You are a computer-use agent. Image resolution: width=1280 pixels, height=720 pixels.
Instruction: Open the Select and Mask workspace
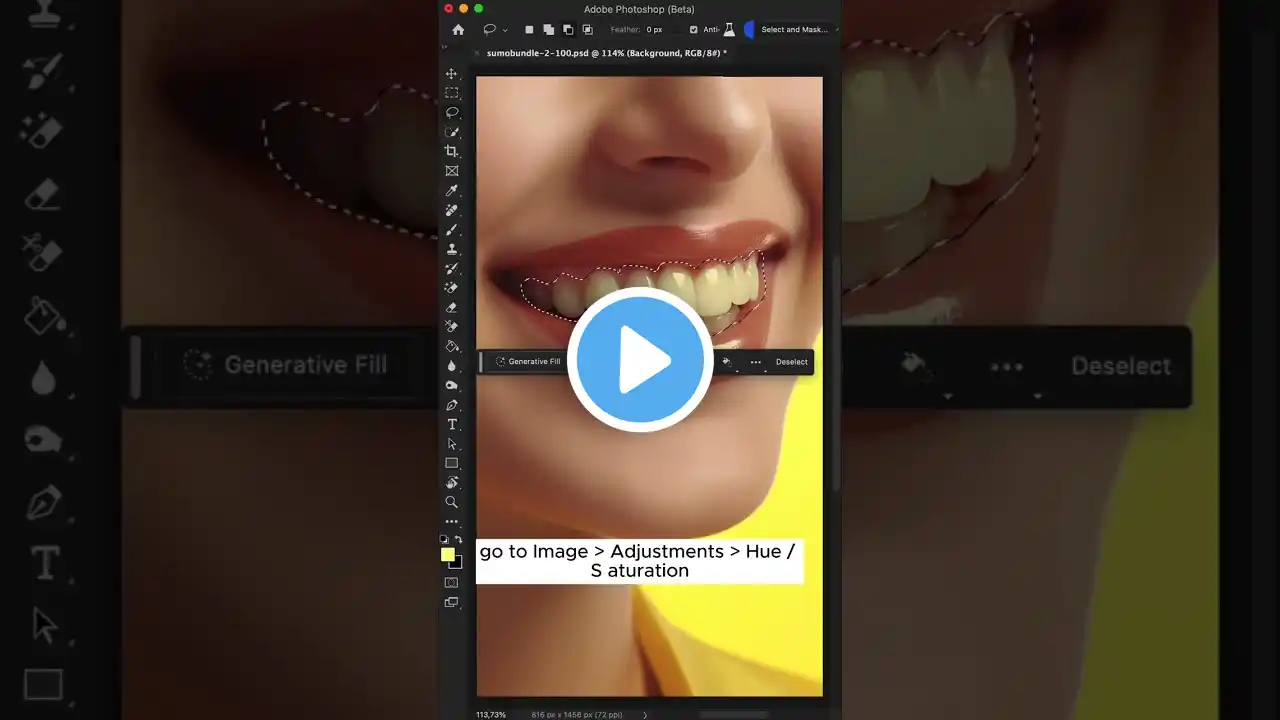tap(795, 30)
